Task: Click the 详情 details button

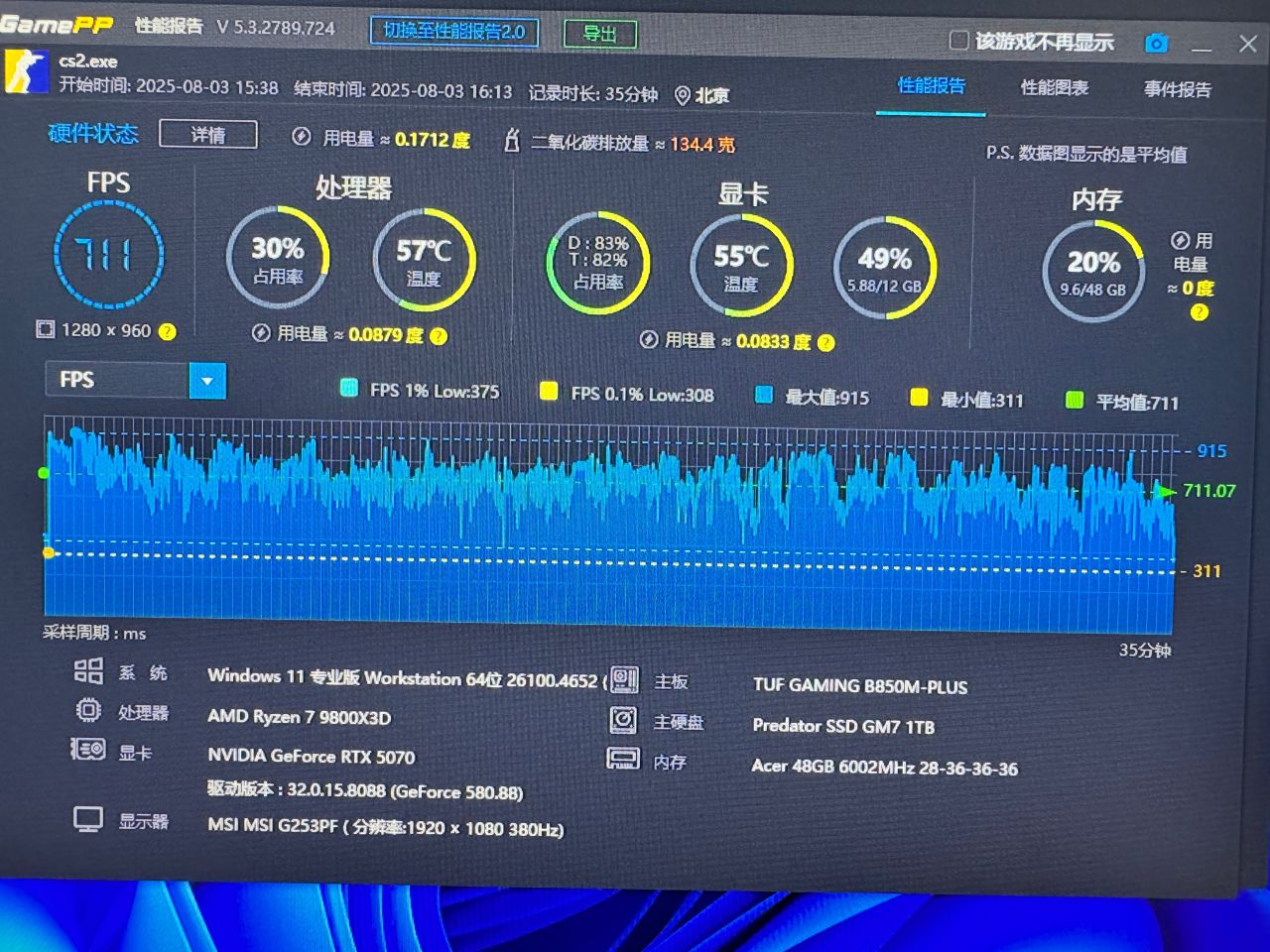Action: [208, 135]
